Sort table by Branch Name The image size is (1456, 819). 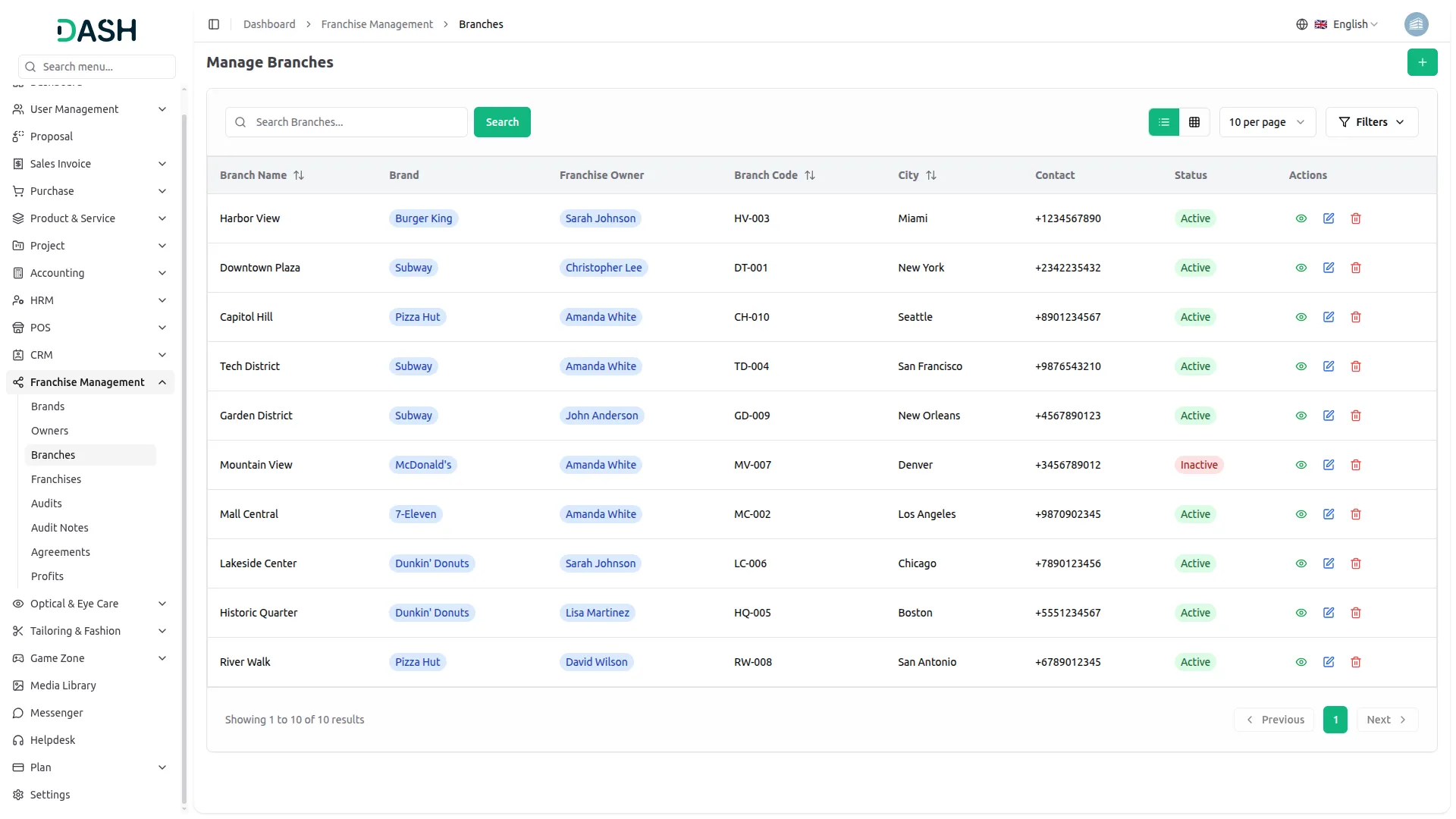point(262,175)
